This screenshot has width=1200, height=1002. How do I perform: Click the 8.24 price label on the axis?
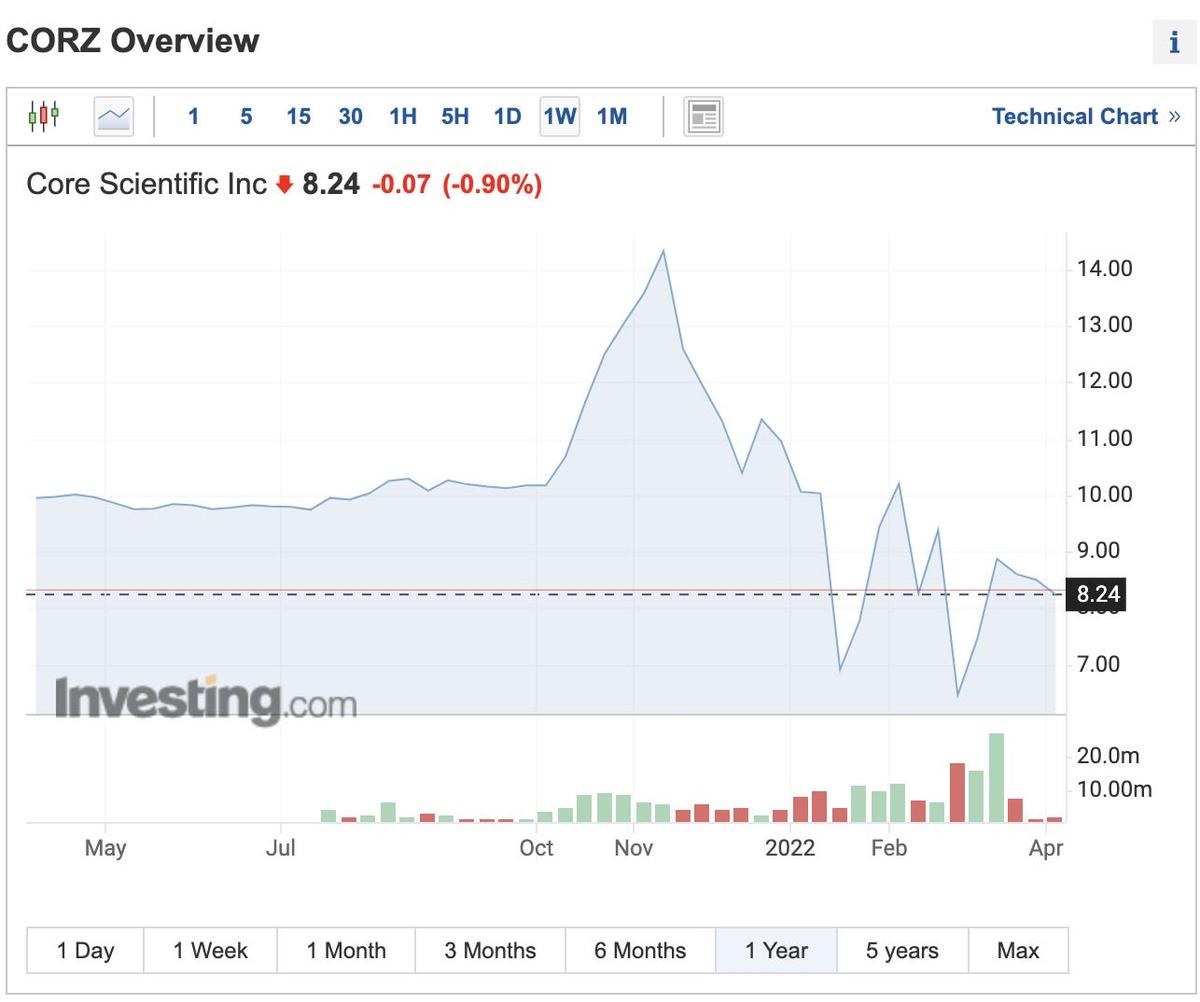[1096, 593]
